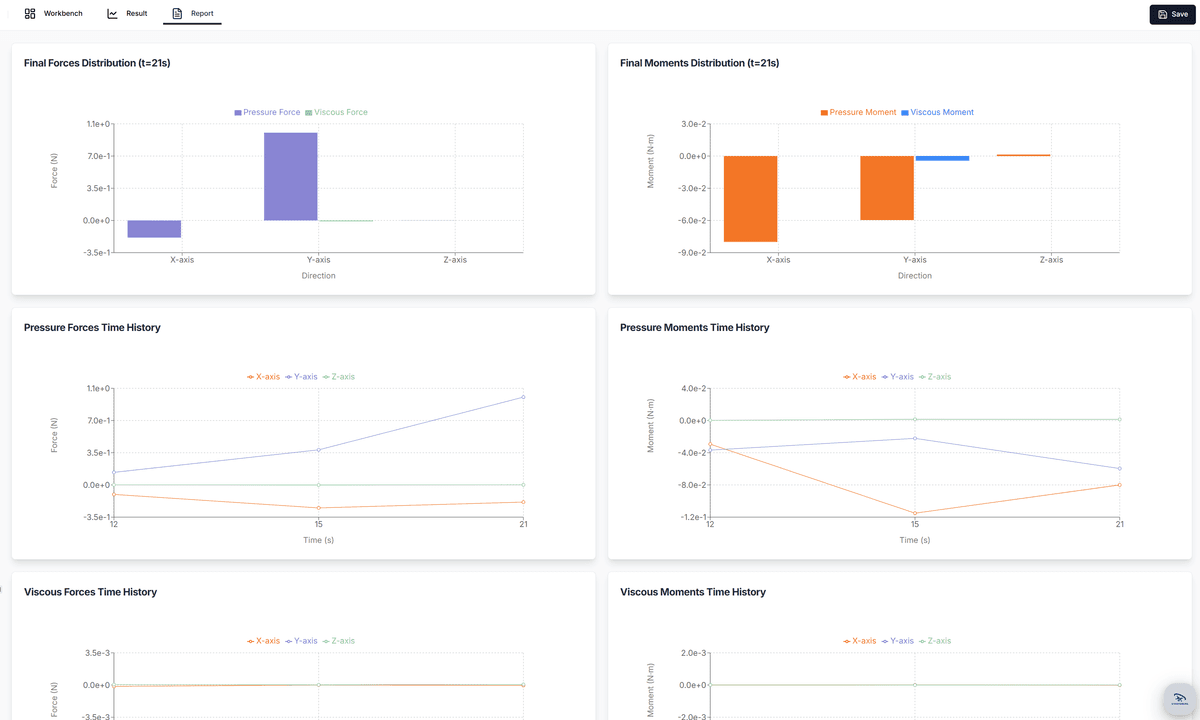Click the Viscous Moments Time History heading

pos(693,592)
